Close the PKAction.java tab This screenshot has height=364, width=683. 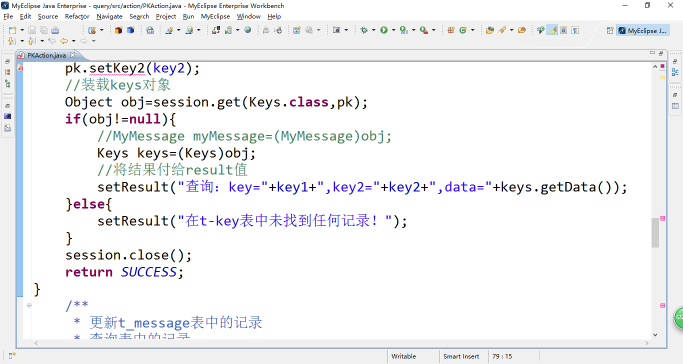72,55
